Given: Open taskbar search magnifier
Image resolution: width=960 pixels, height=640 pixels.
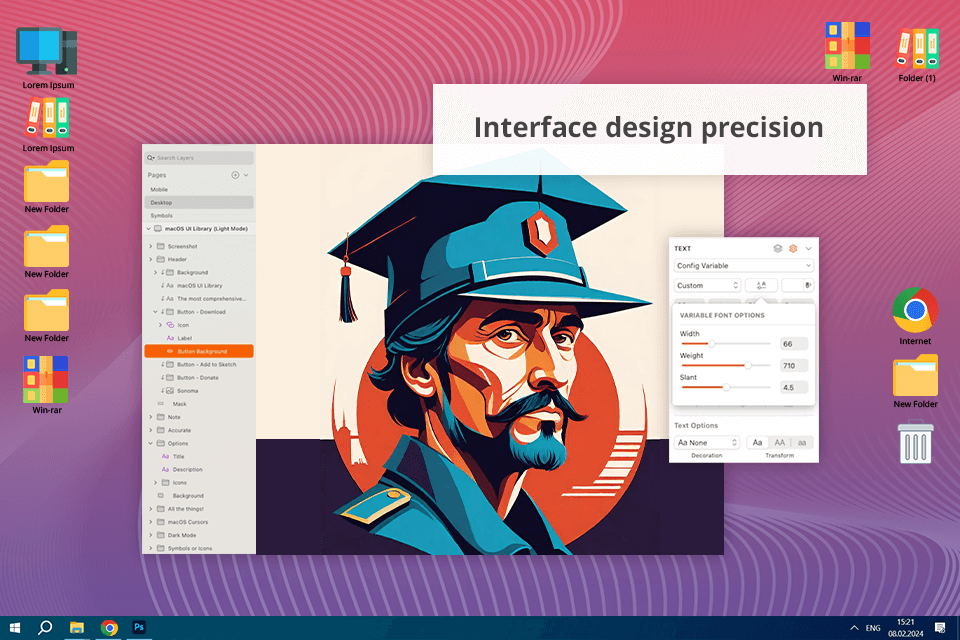Looking at the screenshot, I should pyautogui.click(x=45, y=628).
